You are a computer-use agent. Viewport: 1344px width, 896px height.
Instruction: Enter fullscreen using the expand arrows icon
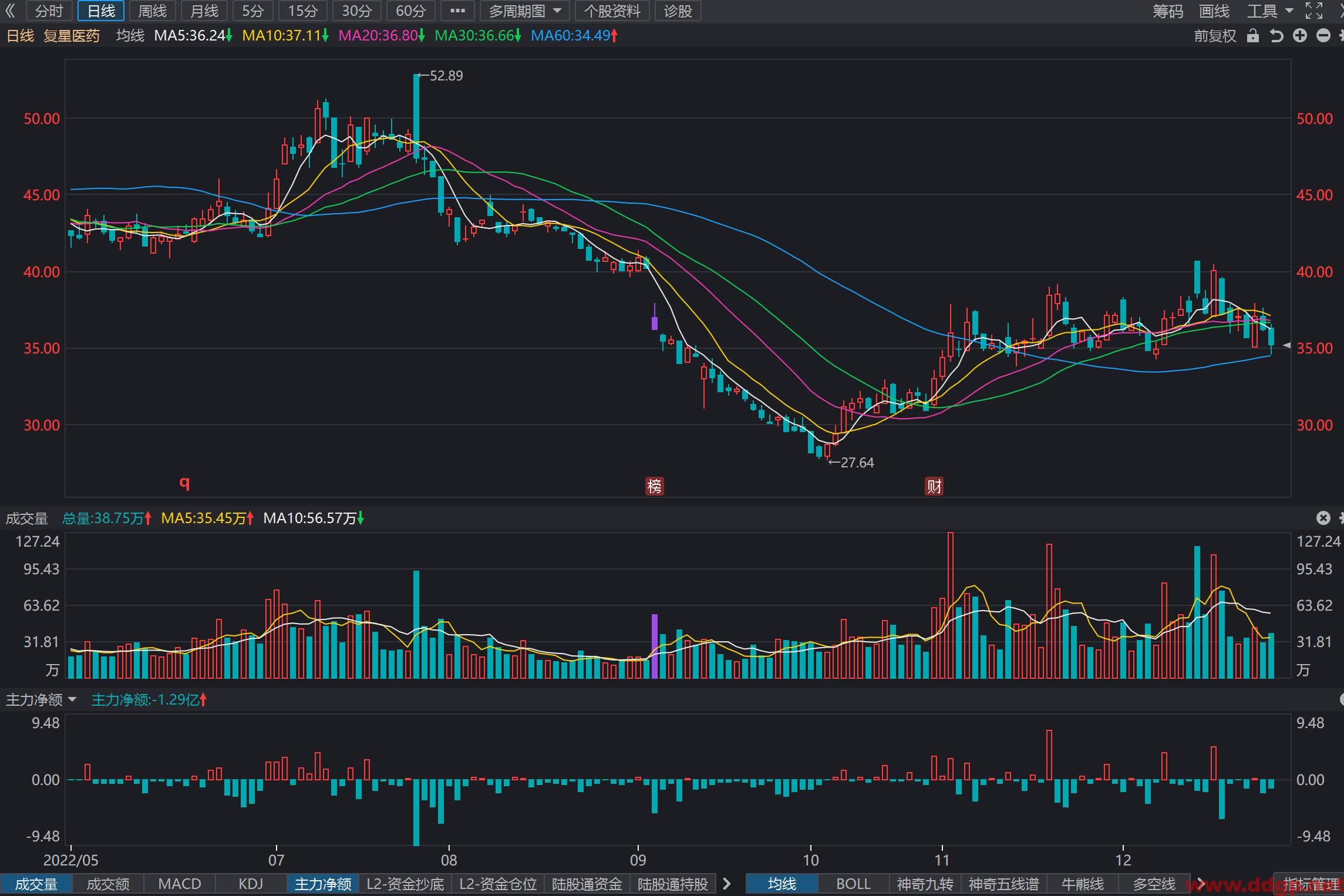pos(1314,11)
